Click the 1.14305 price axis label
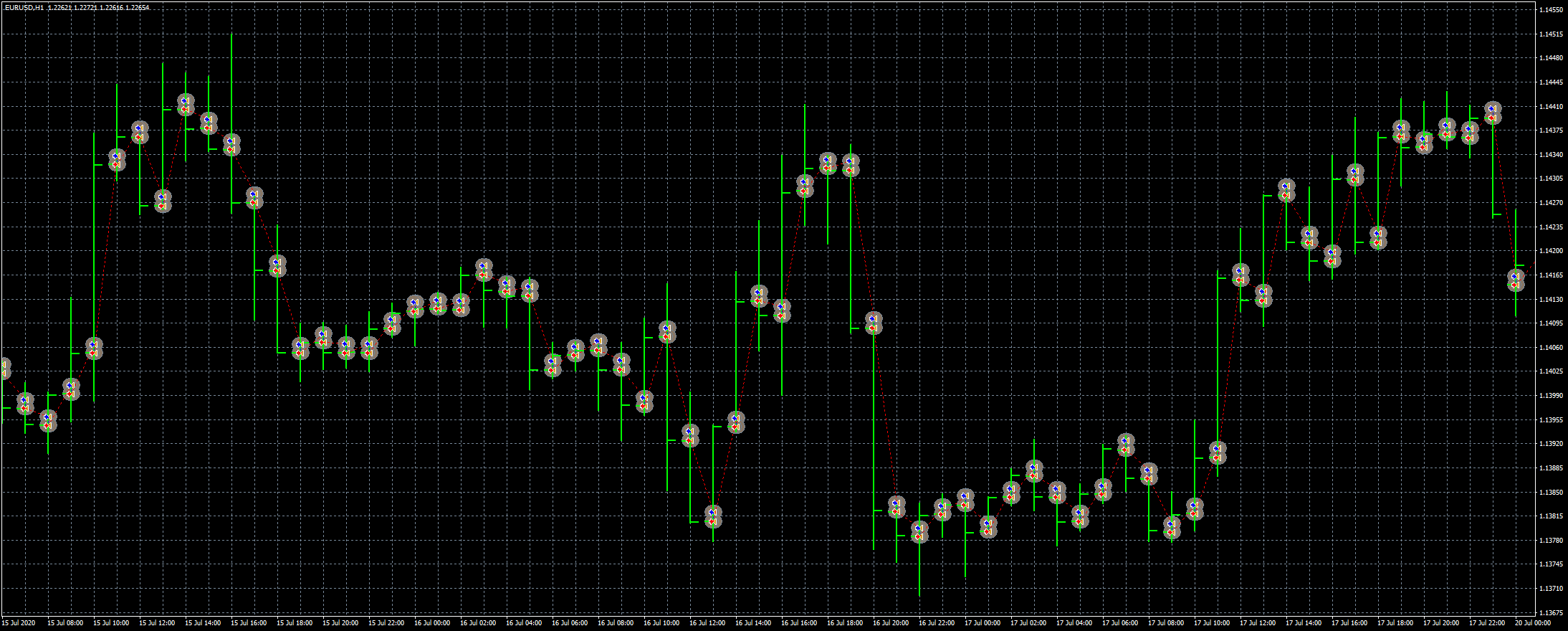 click(x=1550, y=179)
